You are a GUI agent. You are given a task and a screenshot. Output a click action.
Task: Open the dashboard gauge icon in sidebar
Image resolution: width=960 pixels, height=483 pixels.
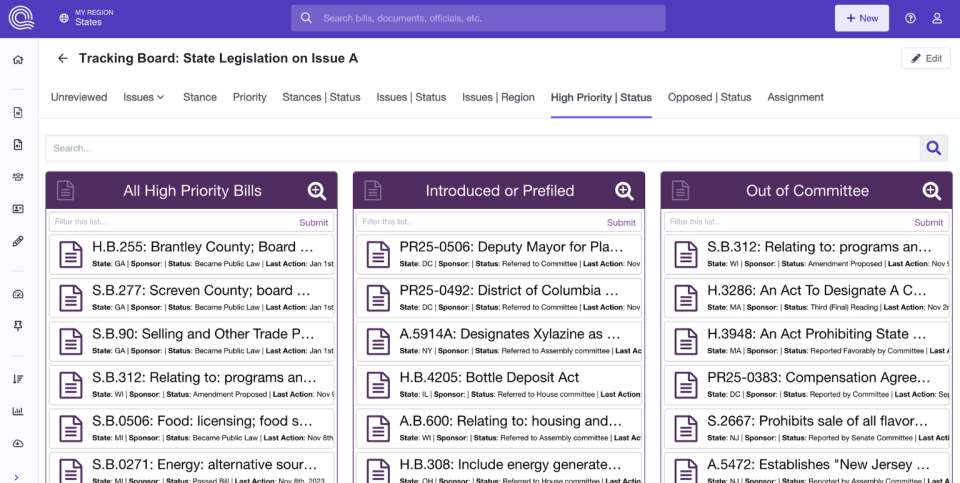click(18, 294)
